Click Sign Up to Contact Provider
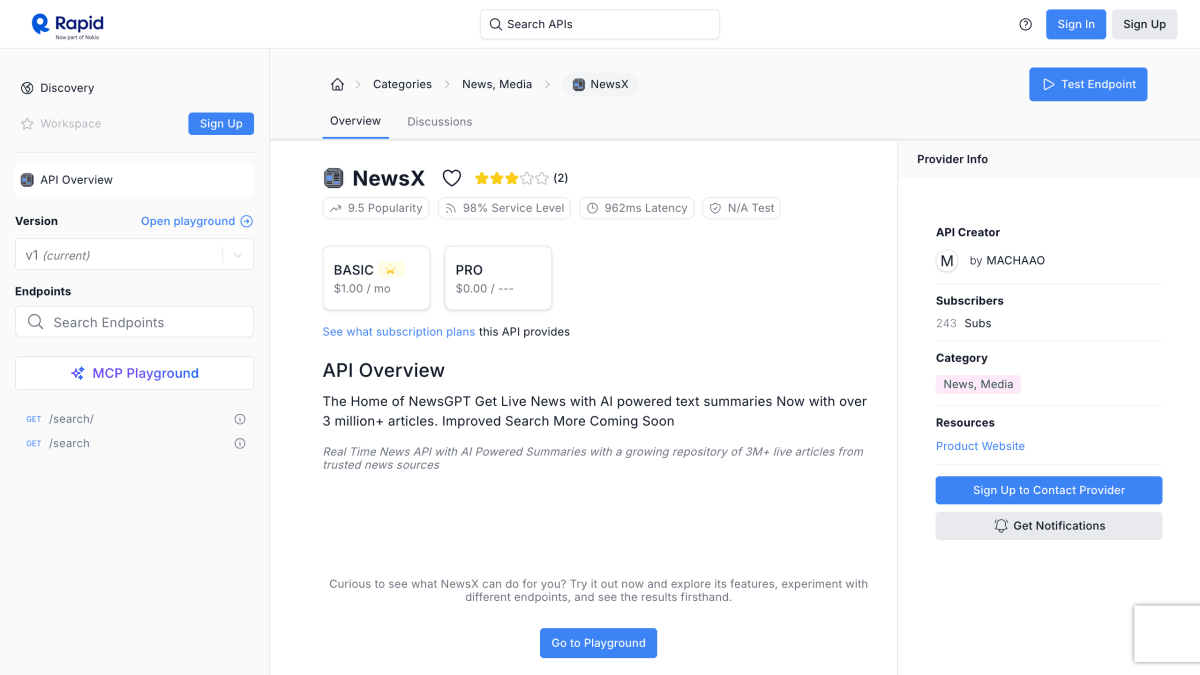This screenshot has height=675, width=1200. pyautogui.click(x=1049, y=490)
